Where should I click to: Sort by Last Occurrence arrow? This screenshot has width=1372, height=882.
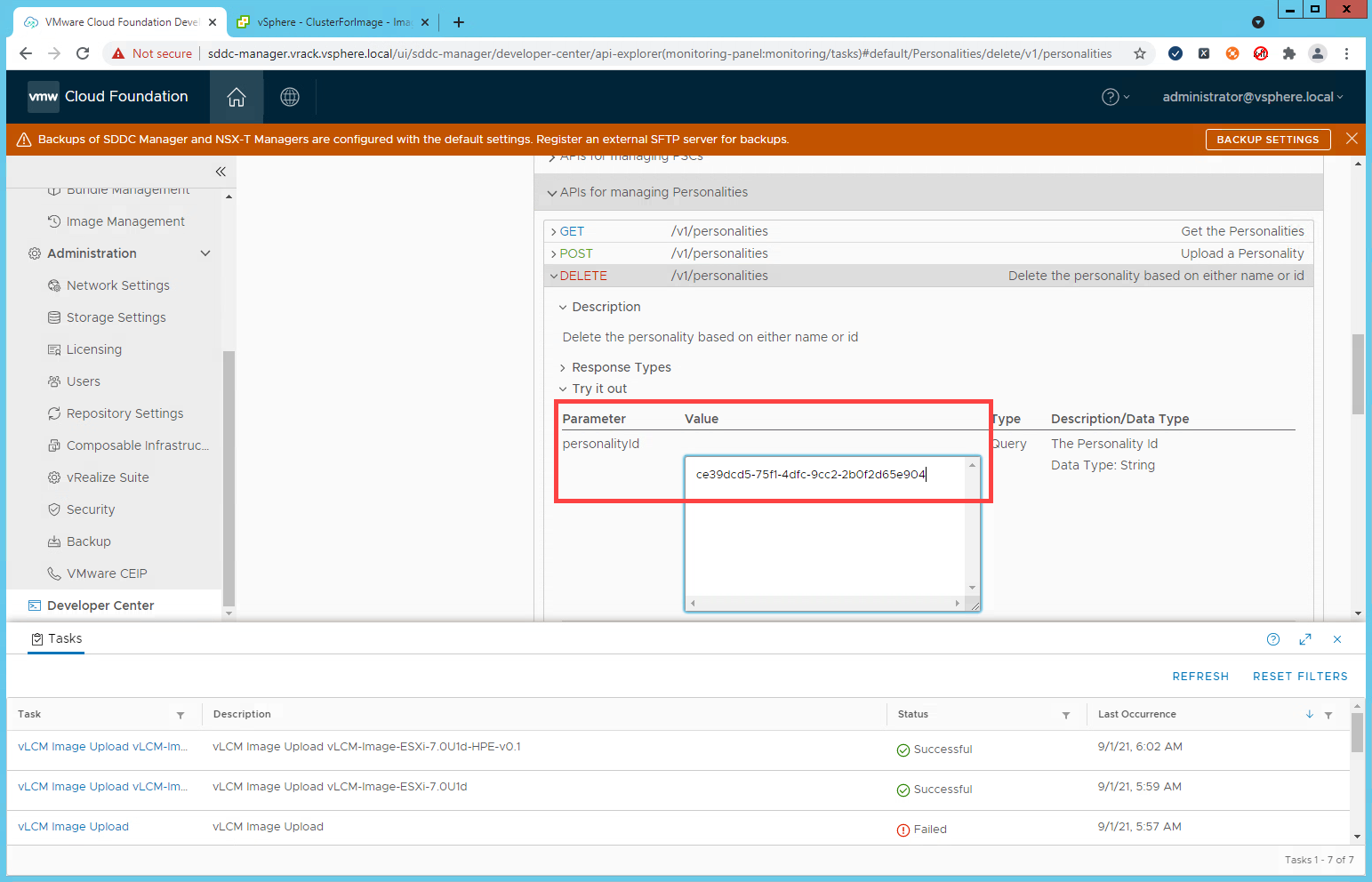pos(1310,715)
